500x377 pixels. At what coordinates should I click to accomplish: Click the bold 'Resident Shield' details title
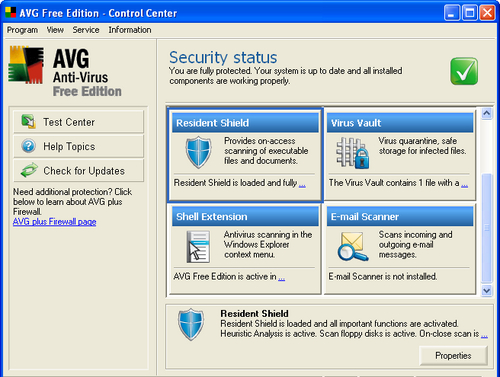[x=254, y=314]
